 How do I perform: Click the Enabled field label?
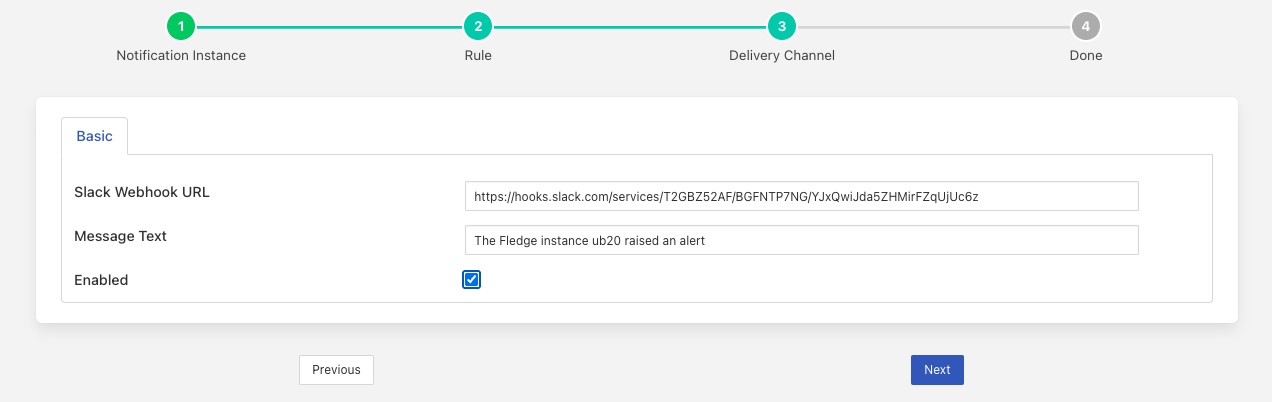coord(101,280)
